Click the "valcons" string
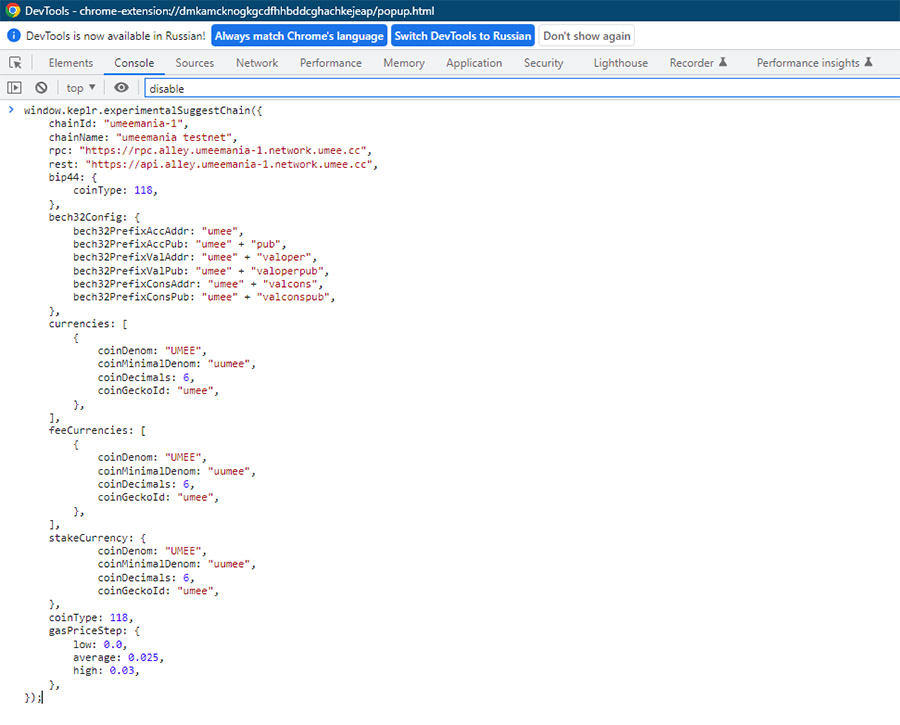The image size is (900, 725). pos(290,284)
